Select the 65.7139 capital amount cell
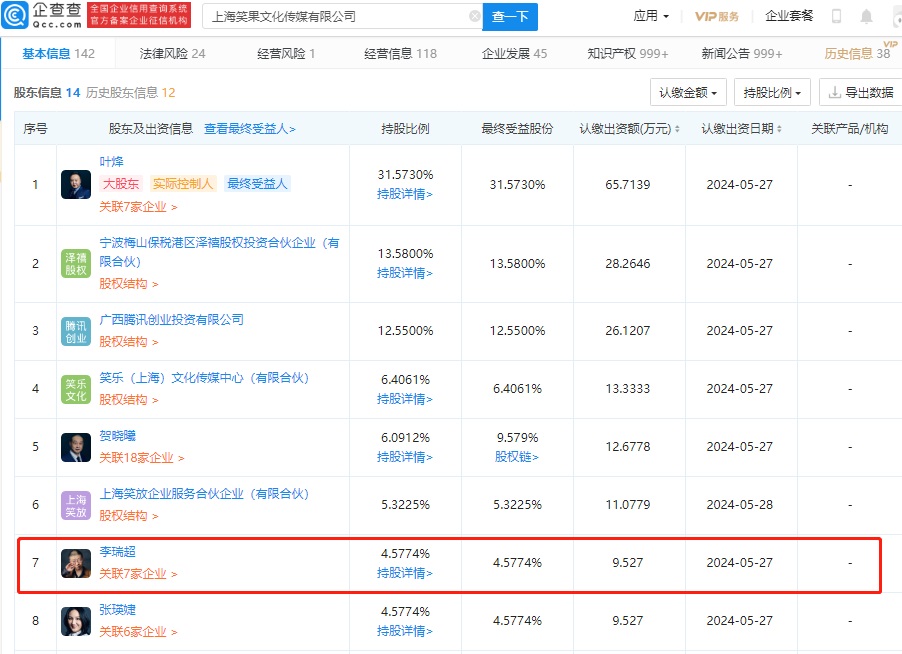902x654 pixels. point(628,185)
